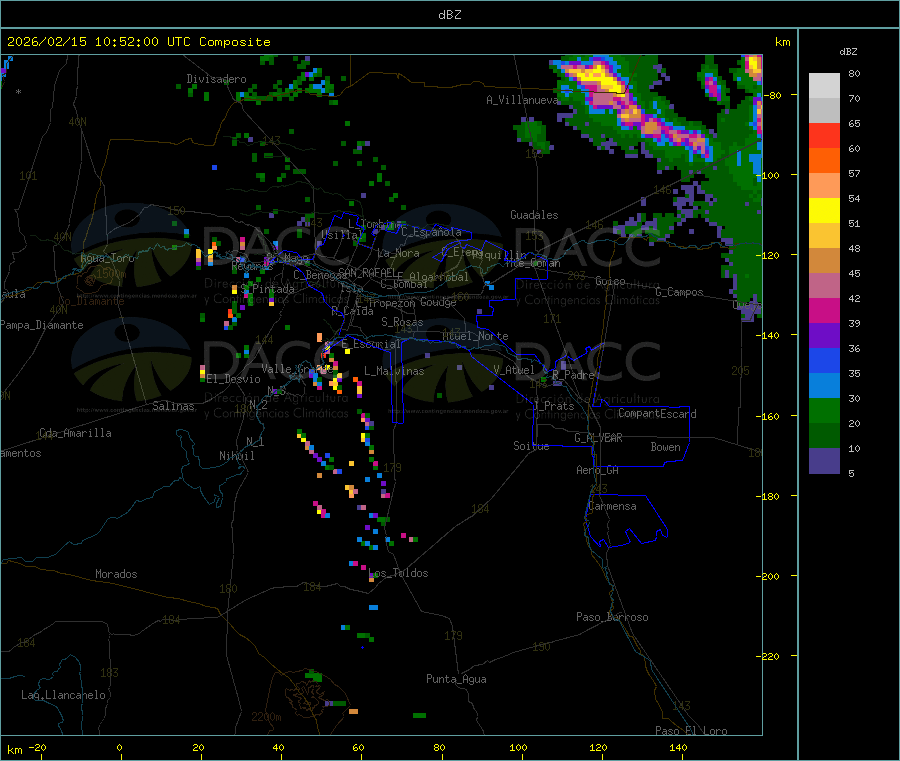
Task: Select the '-200' km tick on right axis
Action: (x=769, y=576)
